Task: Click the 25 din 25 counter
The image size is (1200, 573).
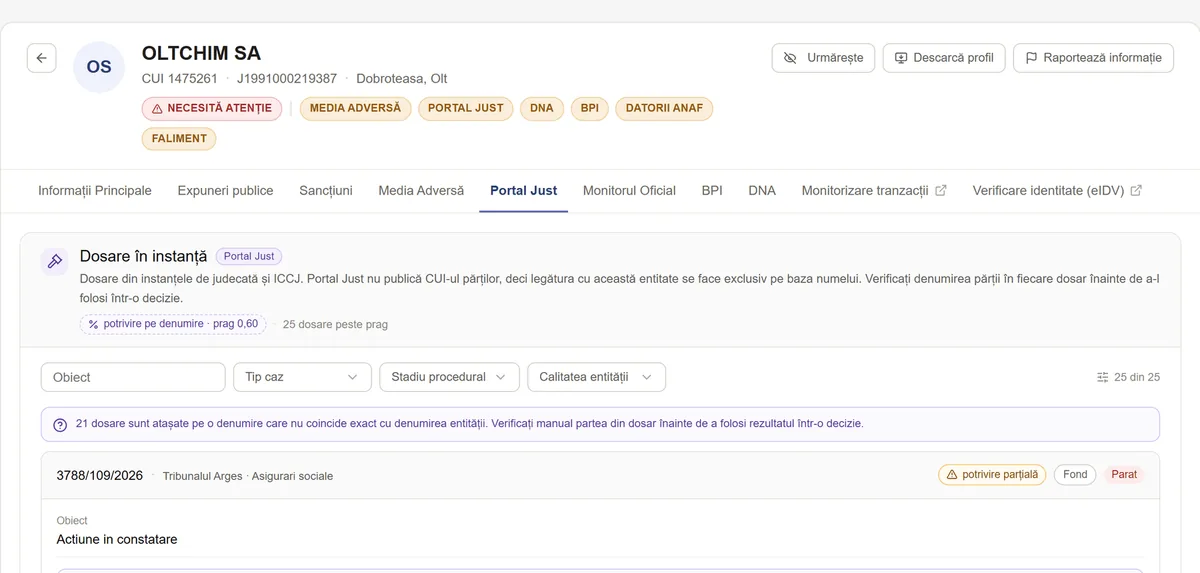Action: point(1137,377)
